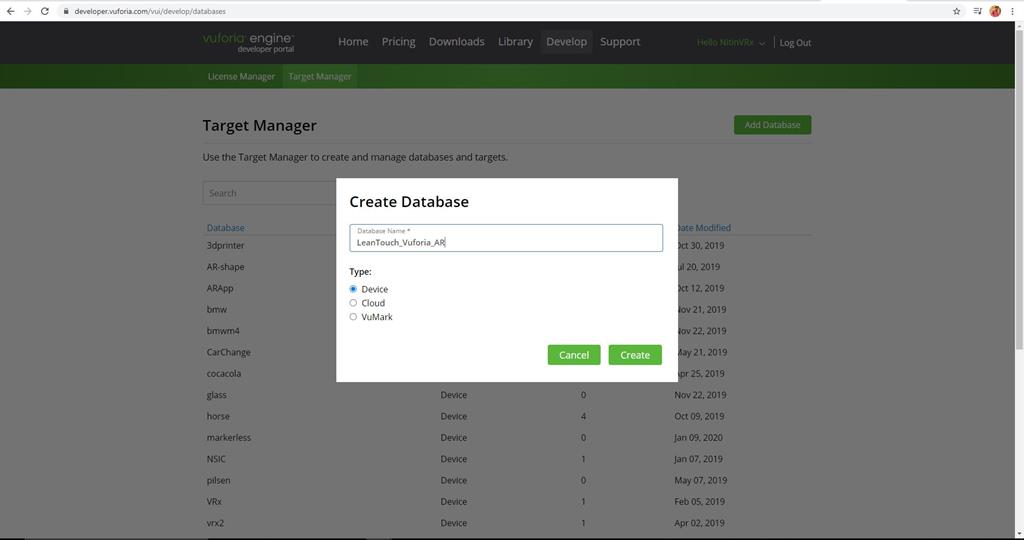The width and height of the screenshot is (1024, 540).
Task: Click the Jan 09, 2020 date cell
Action: (x=699, y=437)
